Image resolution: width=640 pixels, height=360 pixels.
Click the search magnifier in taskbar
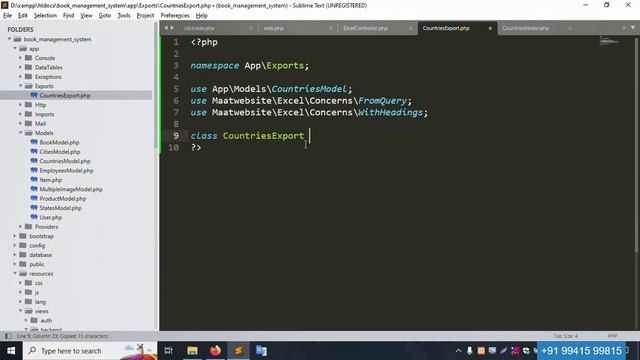32,351
